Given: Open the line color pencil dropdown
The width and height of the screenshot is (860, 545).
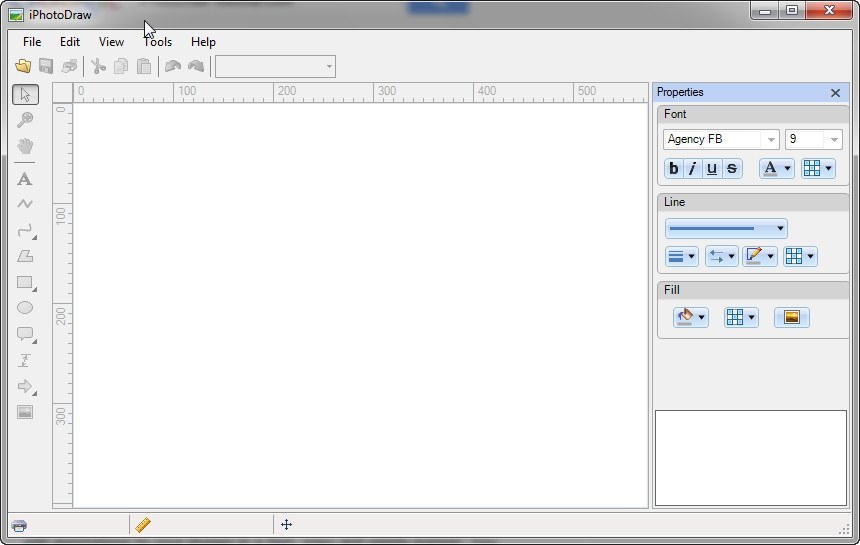Looking at the screenshot, I should point(760,256).
